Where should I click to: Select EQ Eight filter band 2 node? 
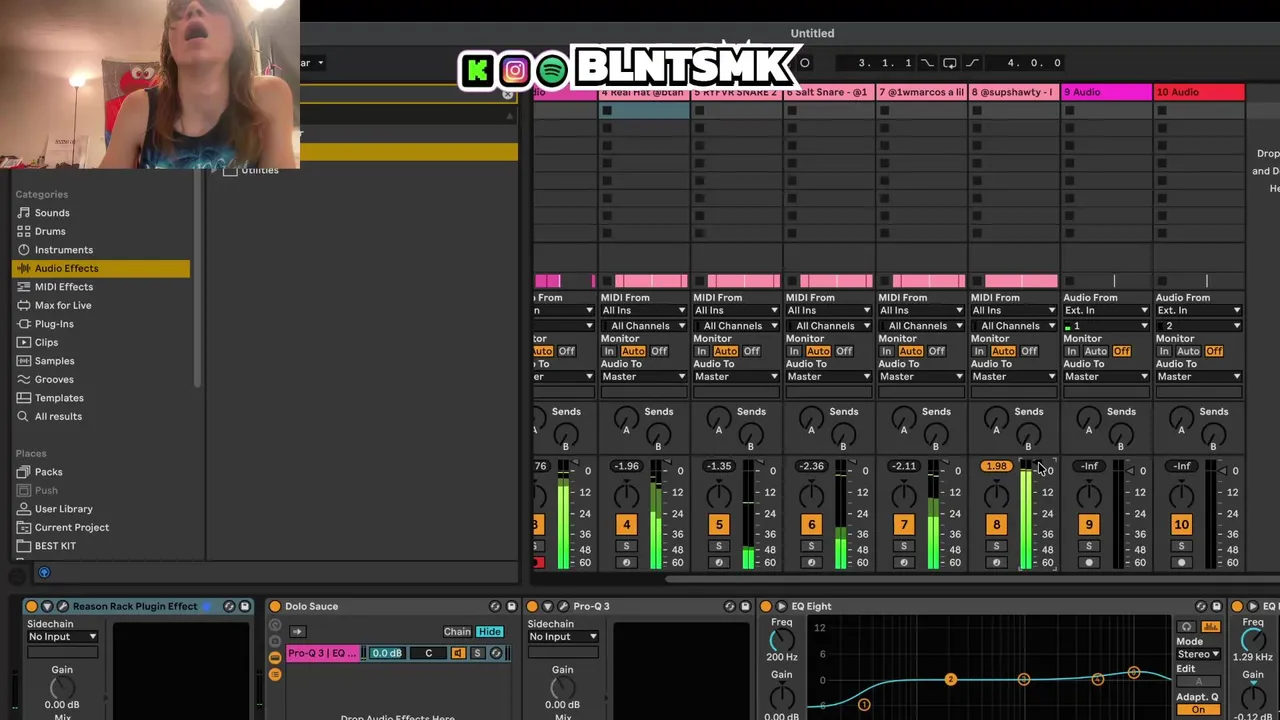tap(951, 680)
